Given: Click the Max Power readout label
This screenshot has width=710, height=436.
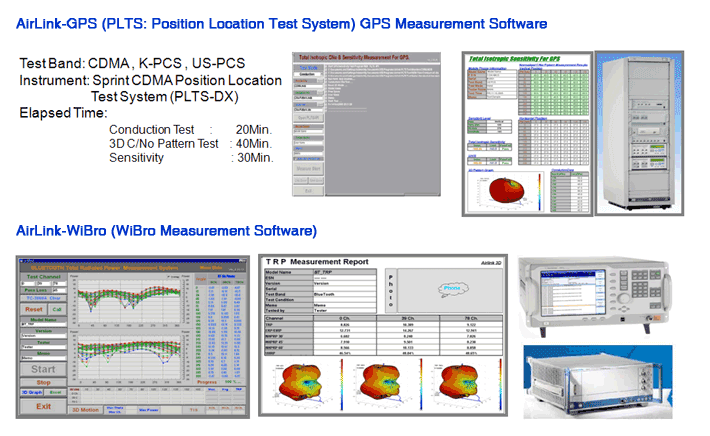Looking at the screenshot, I should [149, 410].
